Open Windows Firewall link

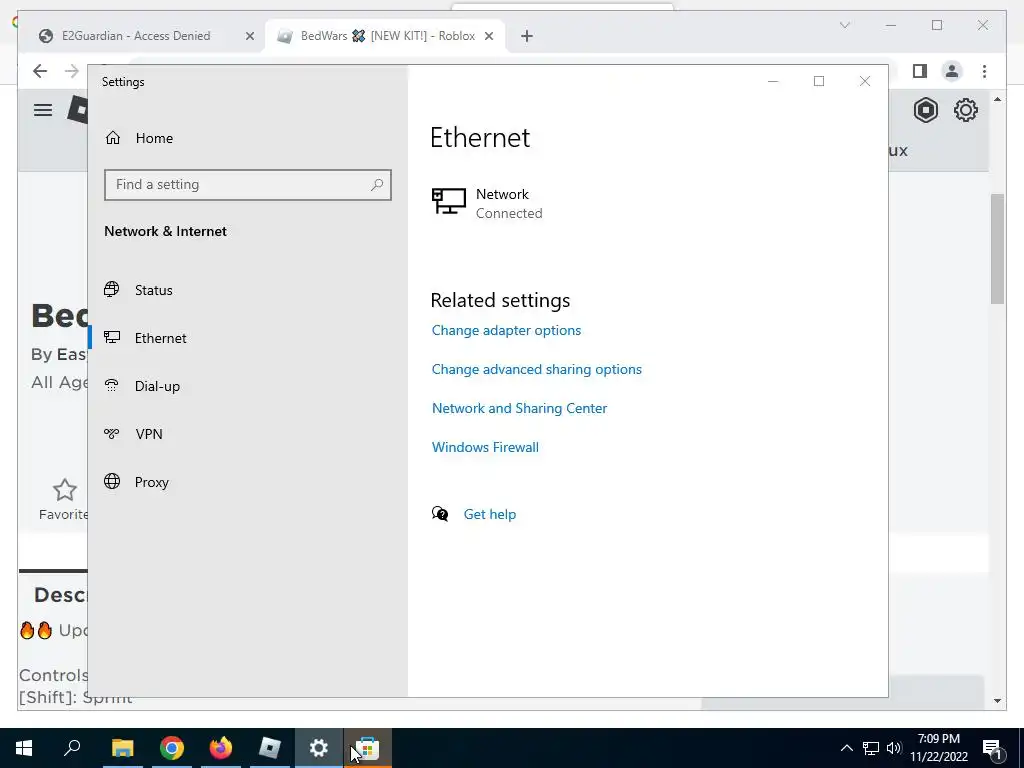click(x=485, y=447)
